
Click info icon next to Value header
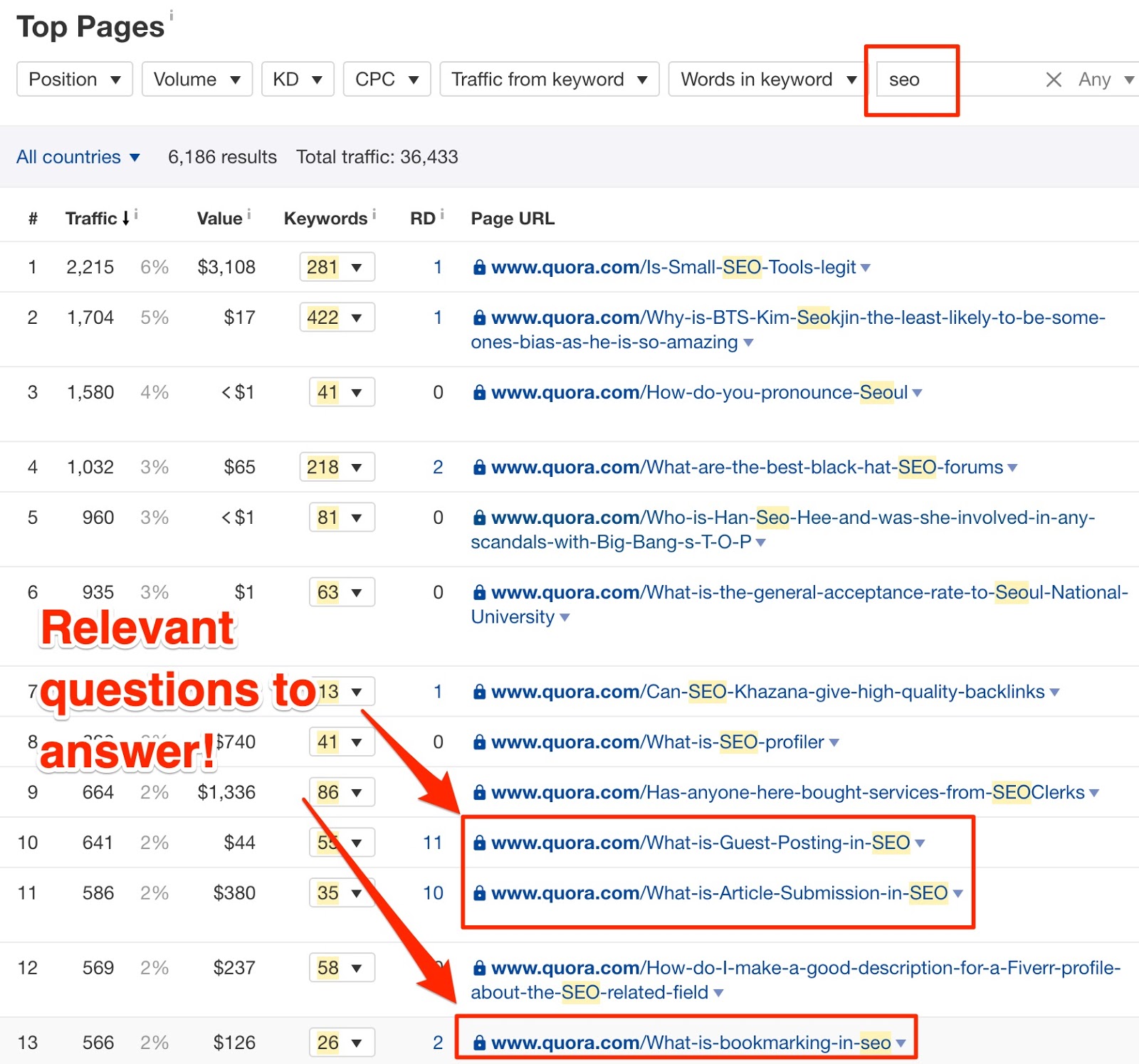(249, 214)
